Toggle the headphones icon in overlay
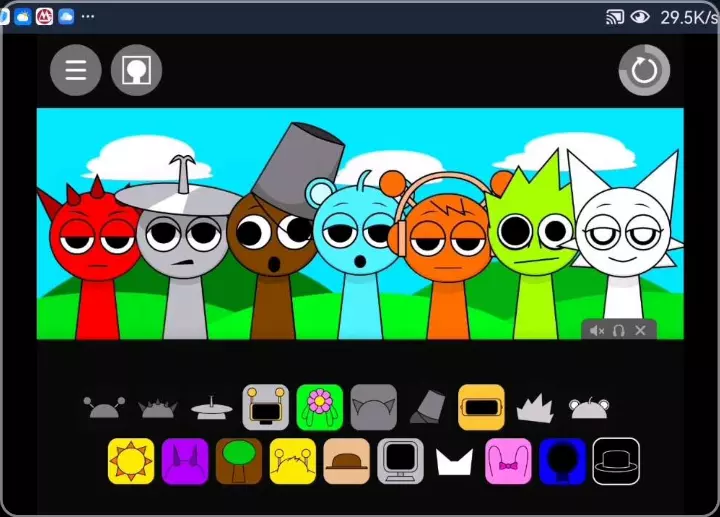The width and height of the screenshot is (720, 517). tap(619, 331)
